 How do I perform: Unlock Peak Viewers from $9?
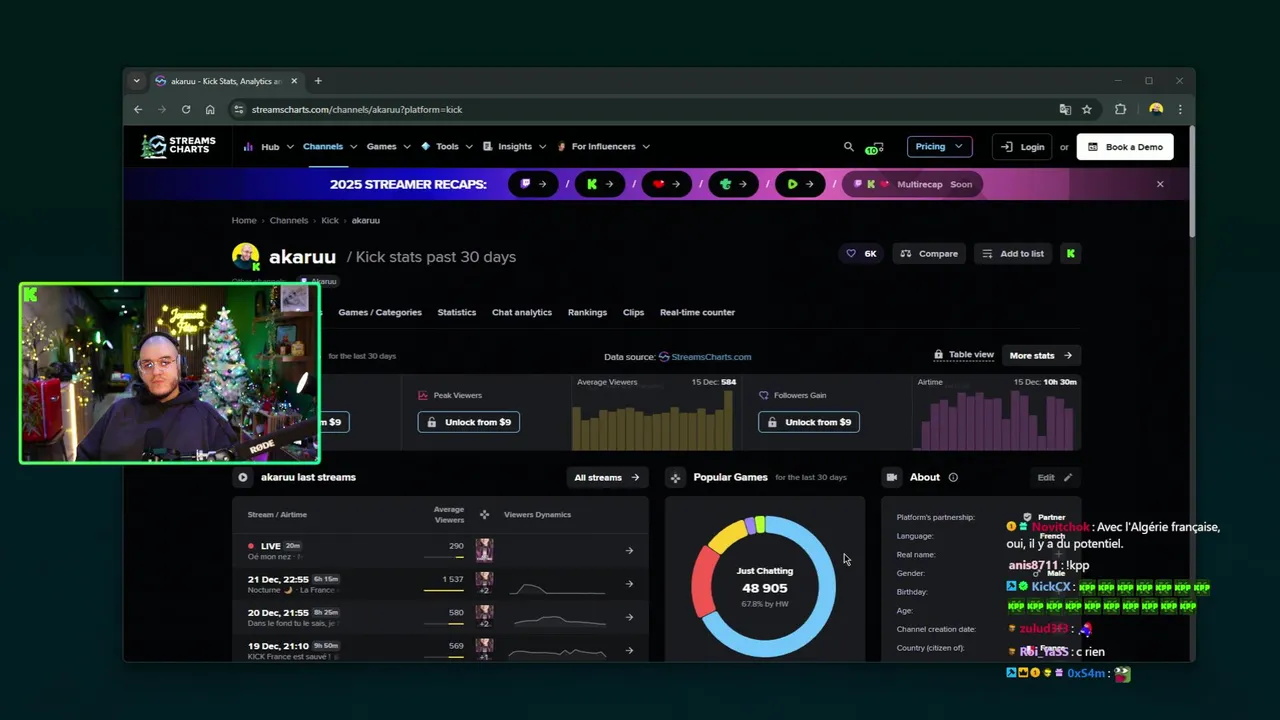pos(469,422)
